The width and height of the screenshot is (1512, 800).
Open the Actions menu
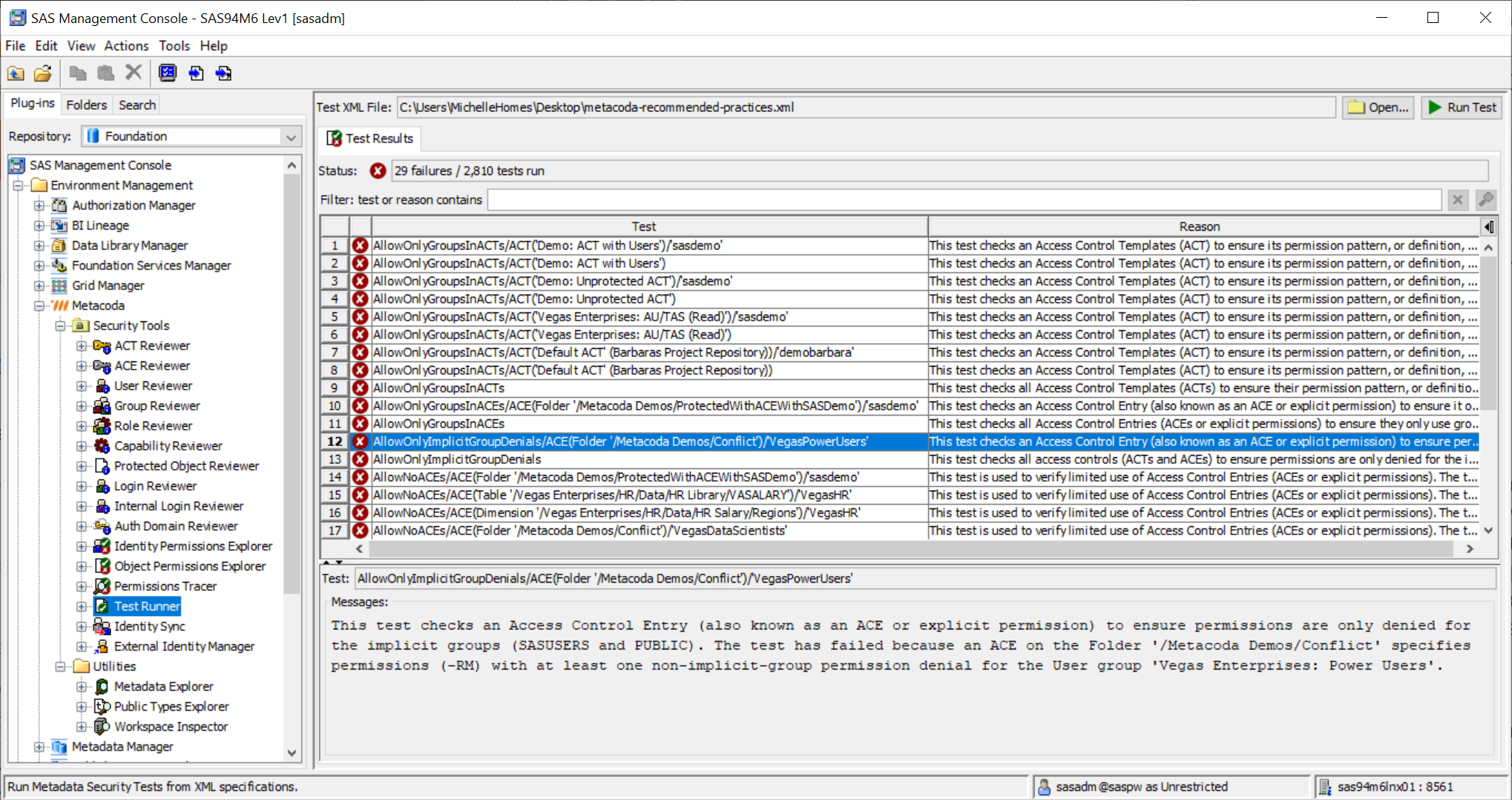(126, 46)
